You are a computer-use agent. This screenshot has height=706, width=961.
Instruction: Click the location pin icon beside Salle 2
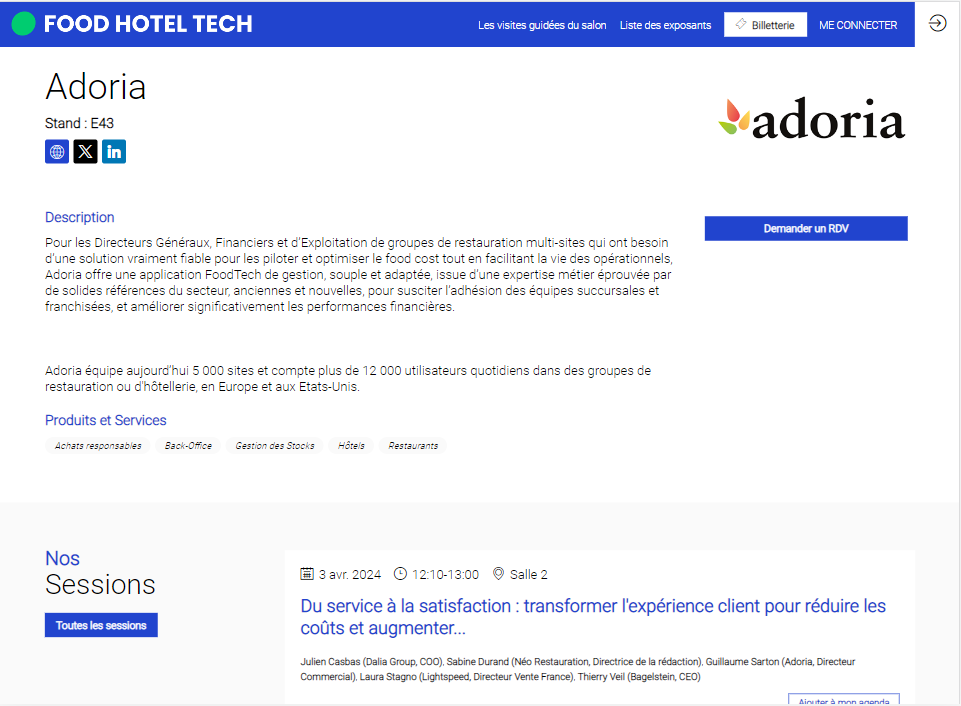point(498,574)
